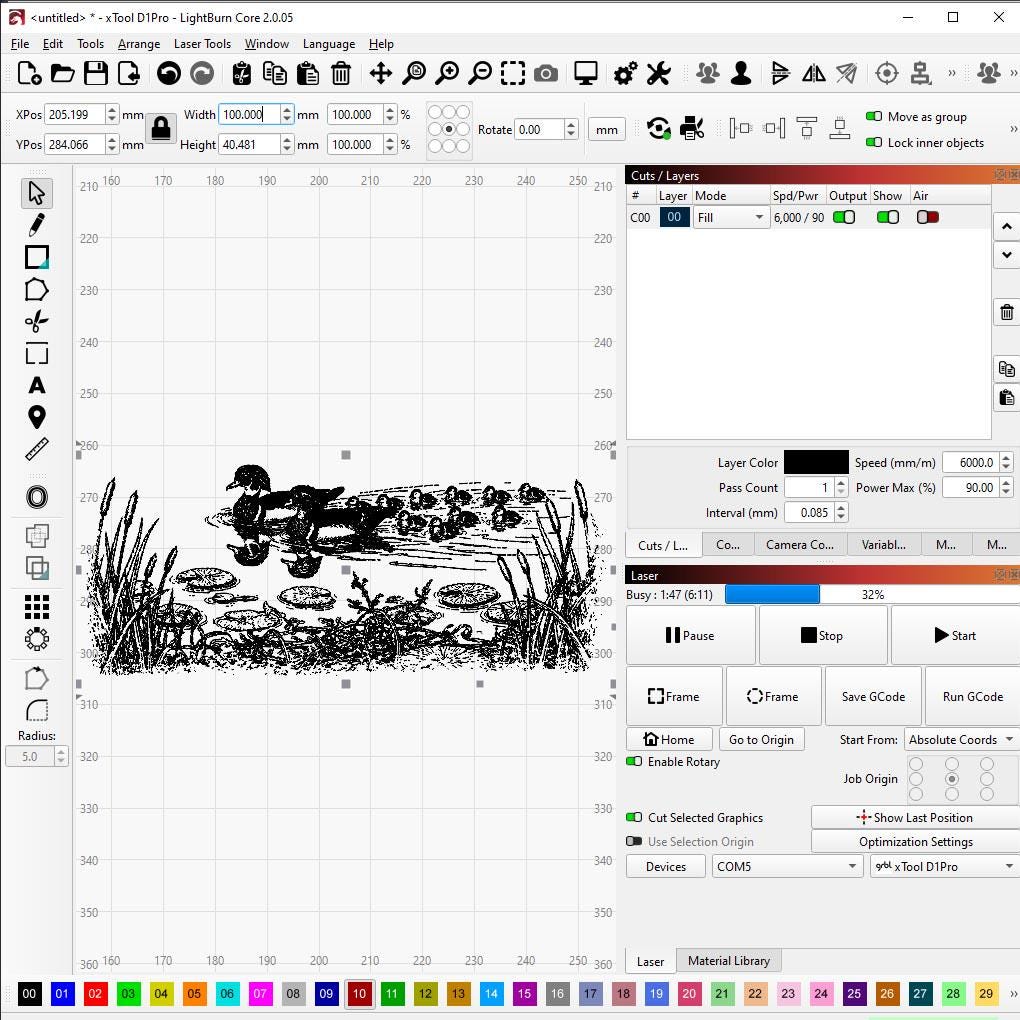Click the Pause button
This screenshot has height=1020, width=1020.
click(x=690, y=636)
